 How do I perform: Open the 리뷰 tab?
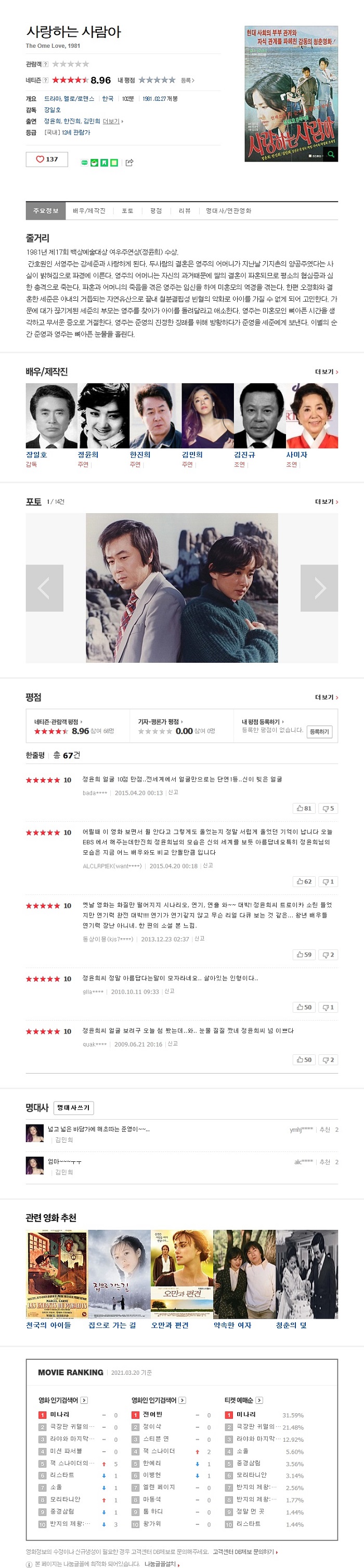[185, 211]
